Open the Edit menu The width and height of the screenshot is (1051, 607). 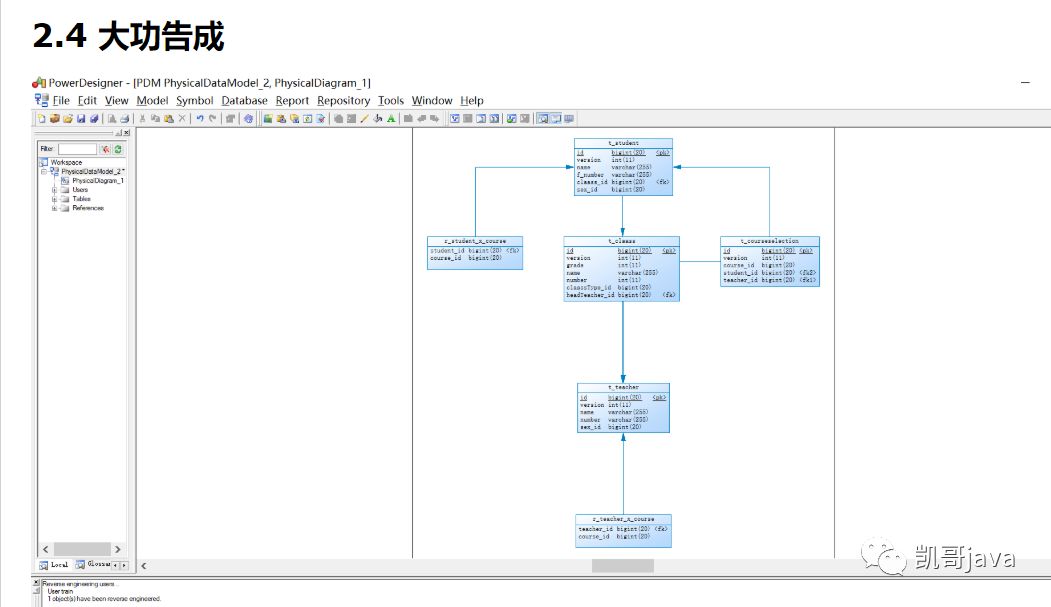87,100
